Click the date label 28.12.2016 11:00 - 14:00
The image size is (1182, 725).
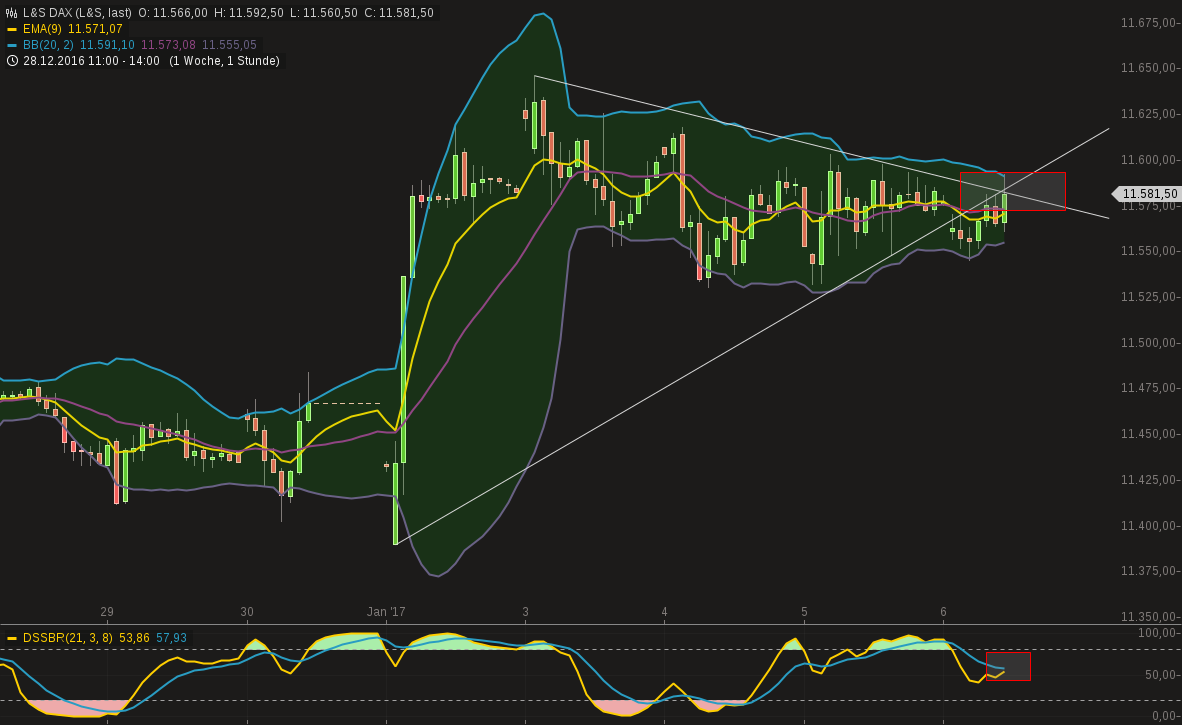90,60
